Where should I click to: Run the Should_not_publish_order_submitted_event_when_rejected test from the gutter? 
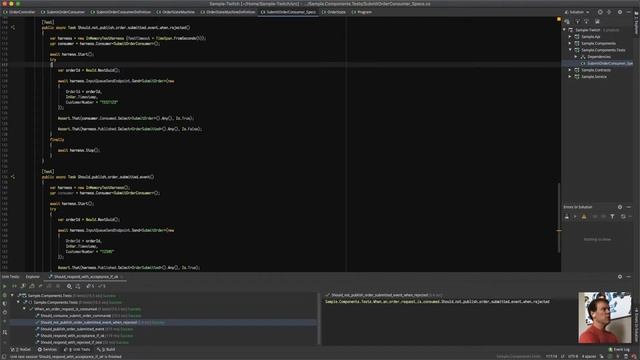click(x=13, y=27)
